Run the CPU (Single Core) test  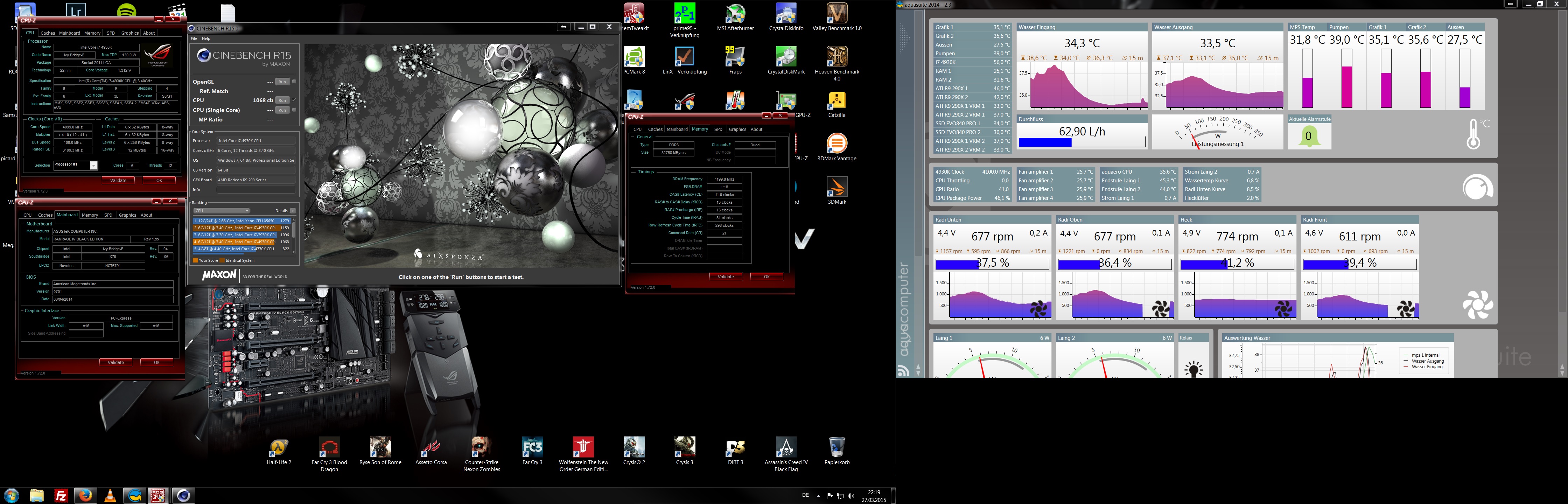(282, 110)
